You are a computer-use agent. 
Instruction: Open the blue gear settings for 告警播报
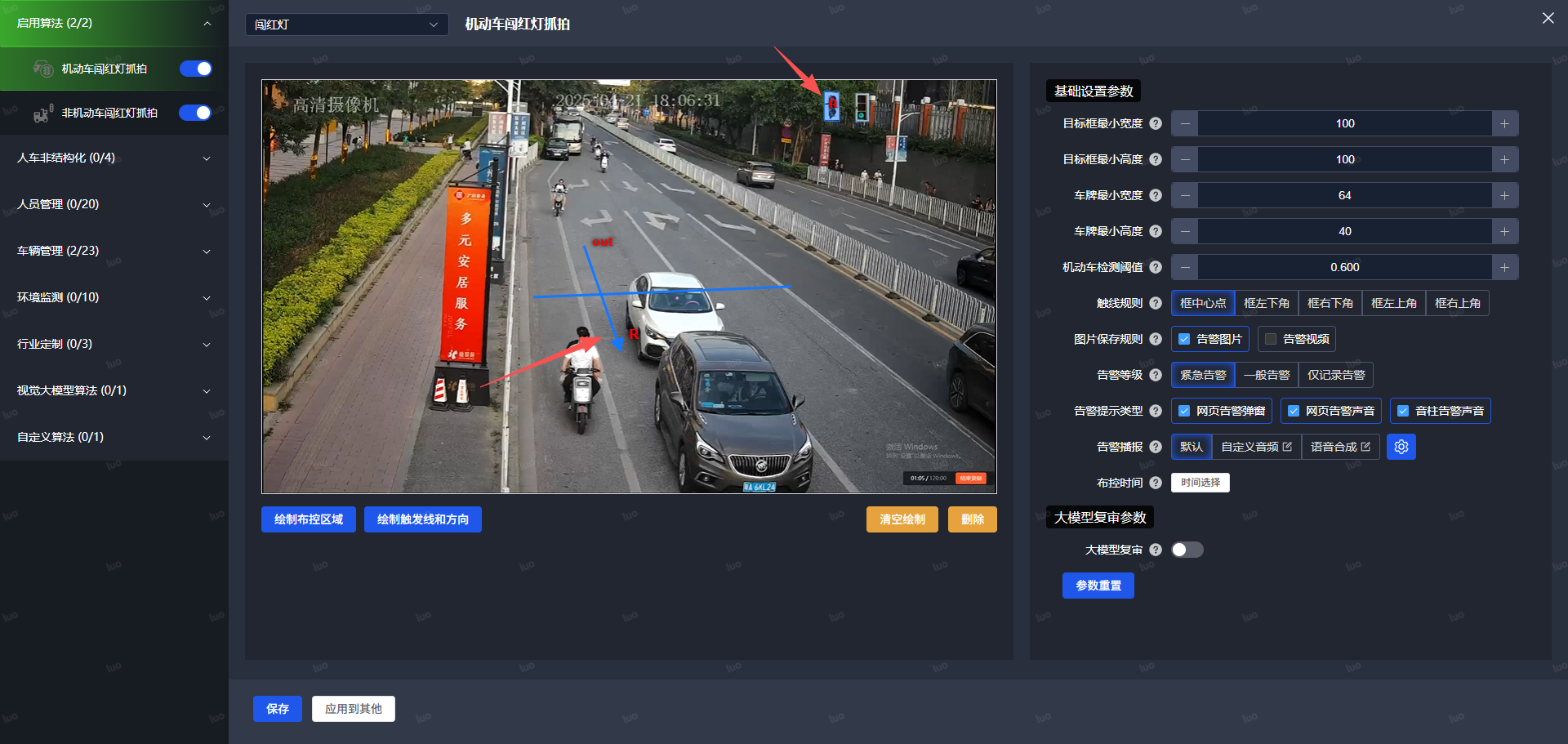click(1401, 447)
